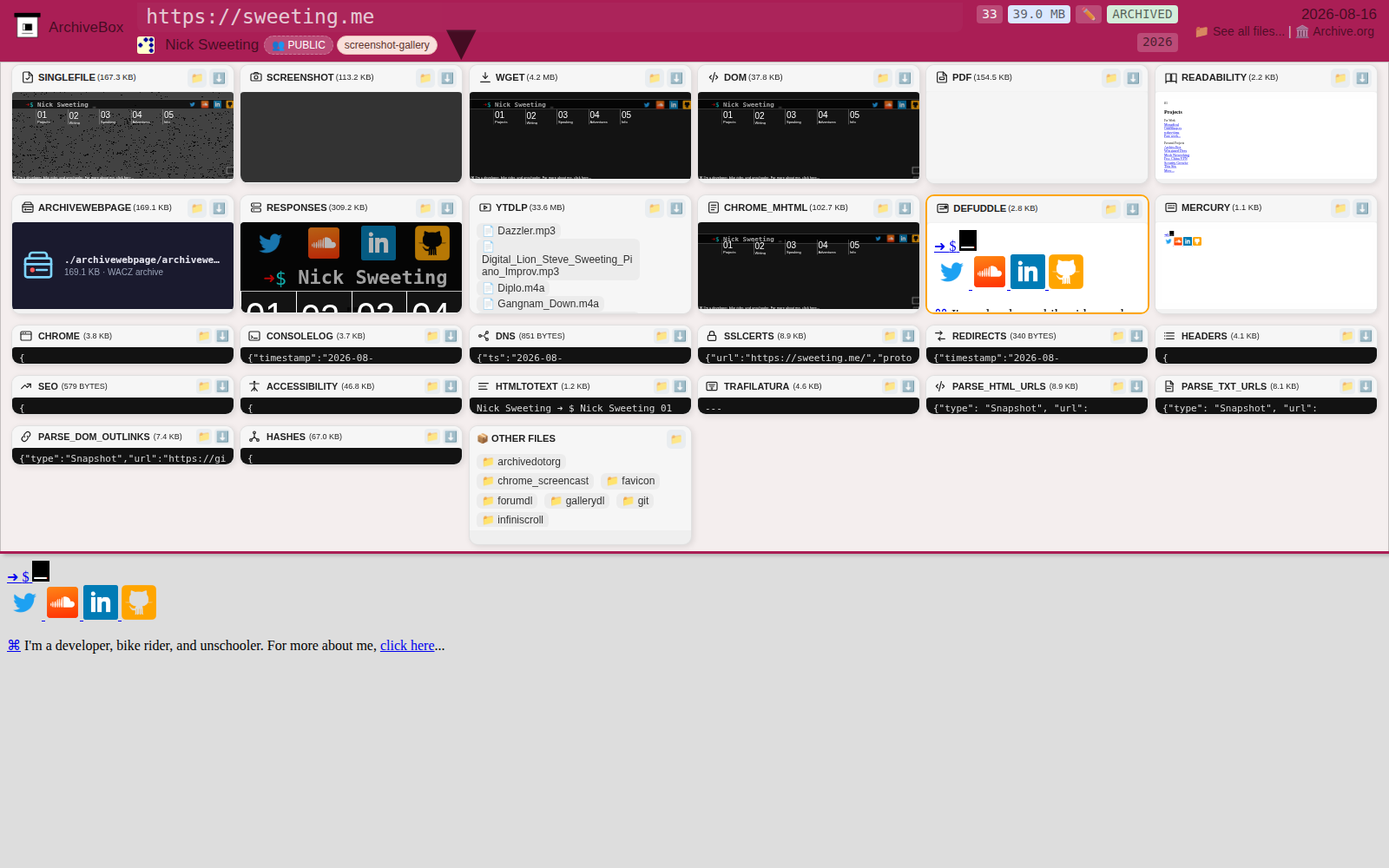This screenshot has height=868, width=1389.
Task: Open the WGET preview thumbnail
Action: [580, 135]
